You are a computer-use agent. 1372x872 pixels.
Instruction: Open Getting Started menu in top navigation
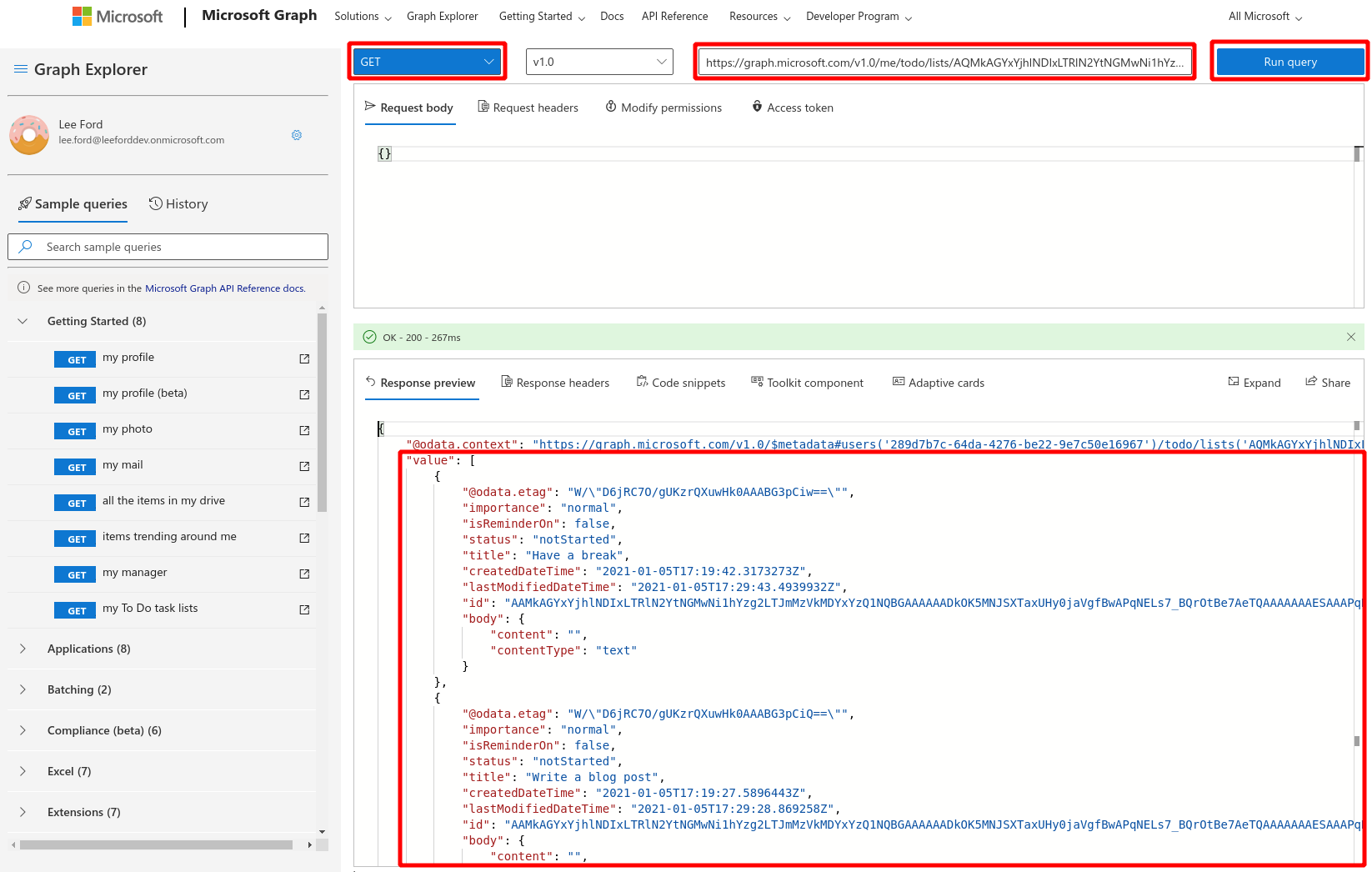tap(542, 17)
